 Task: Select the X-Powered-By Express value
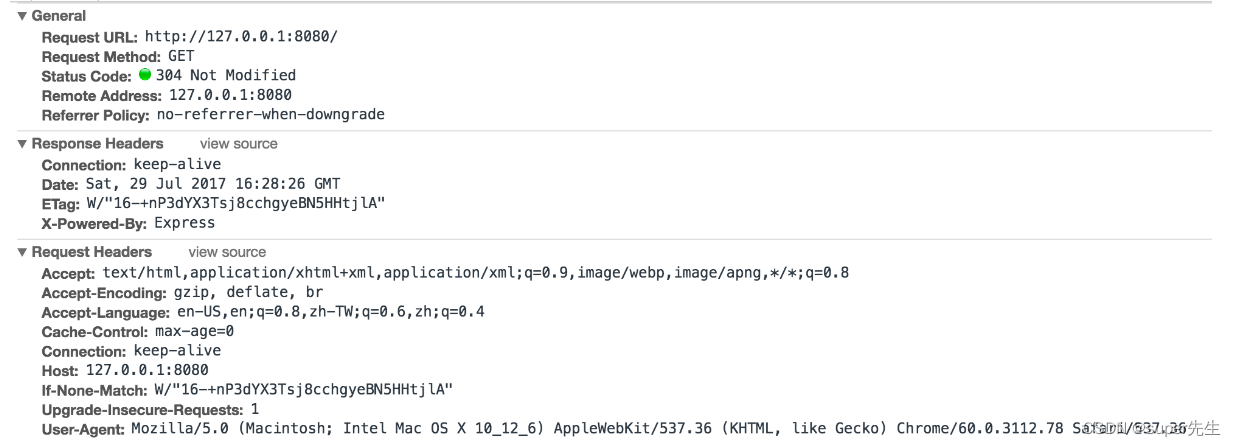(x=185, y=222)
